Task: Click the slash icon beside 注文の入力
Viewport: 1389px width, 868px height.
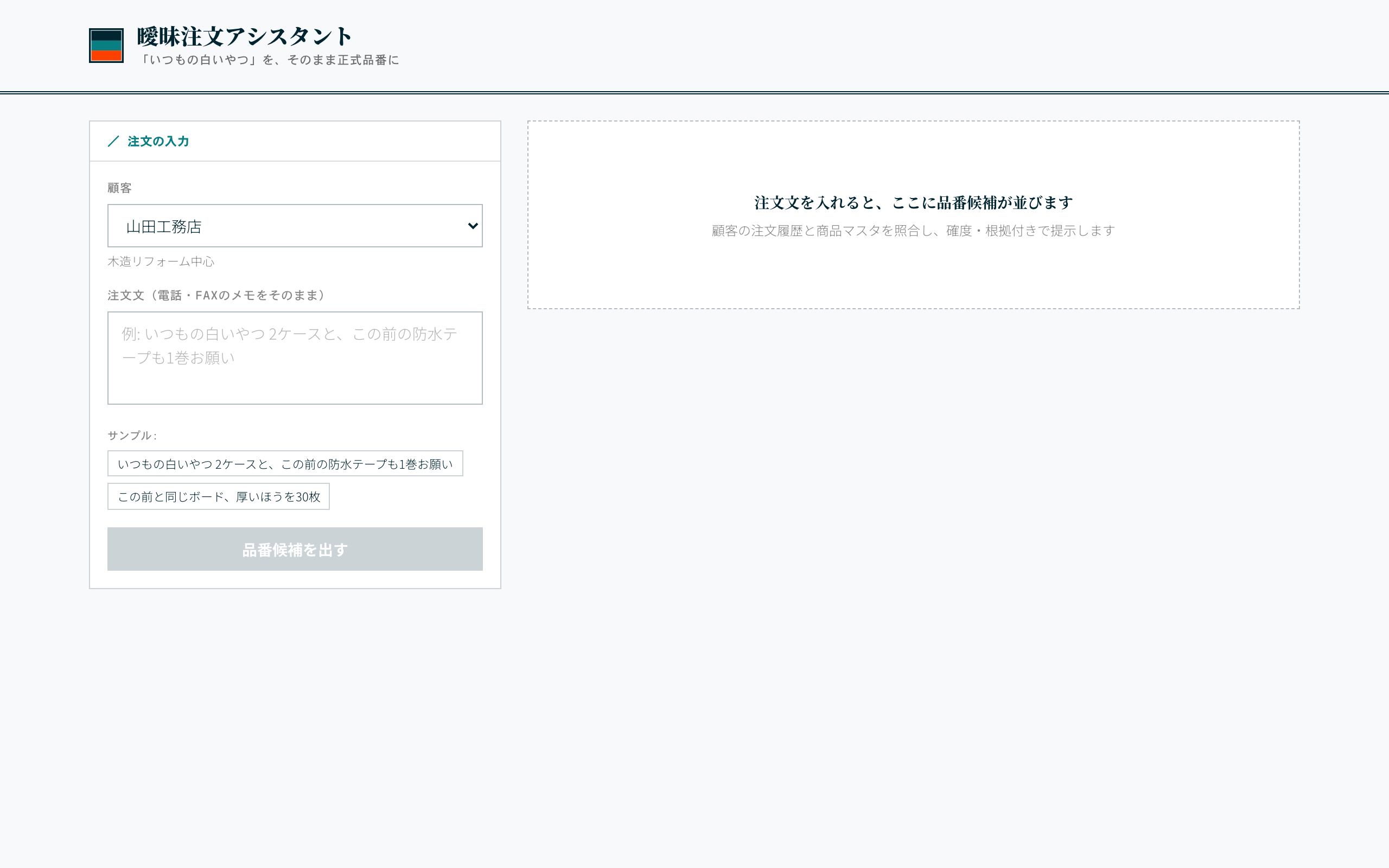Action: (113, 141)
